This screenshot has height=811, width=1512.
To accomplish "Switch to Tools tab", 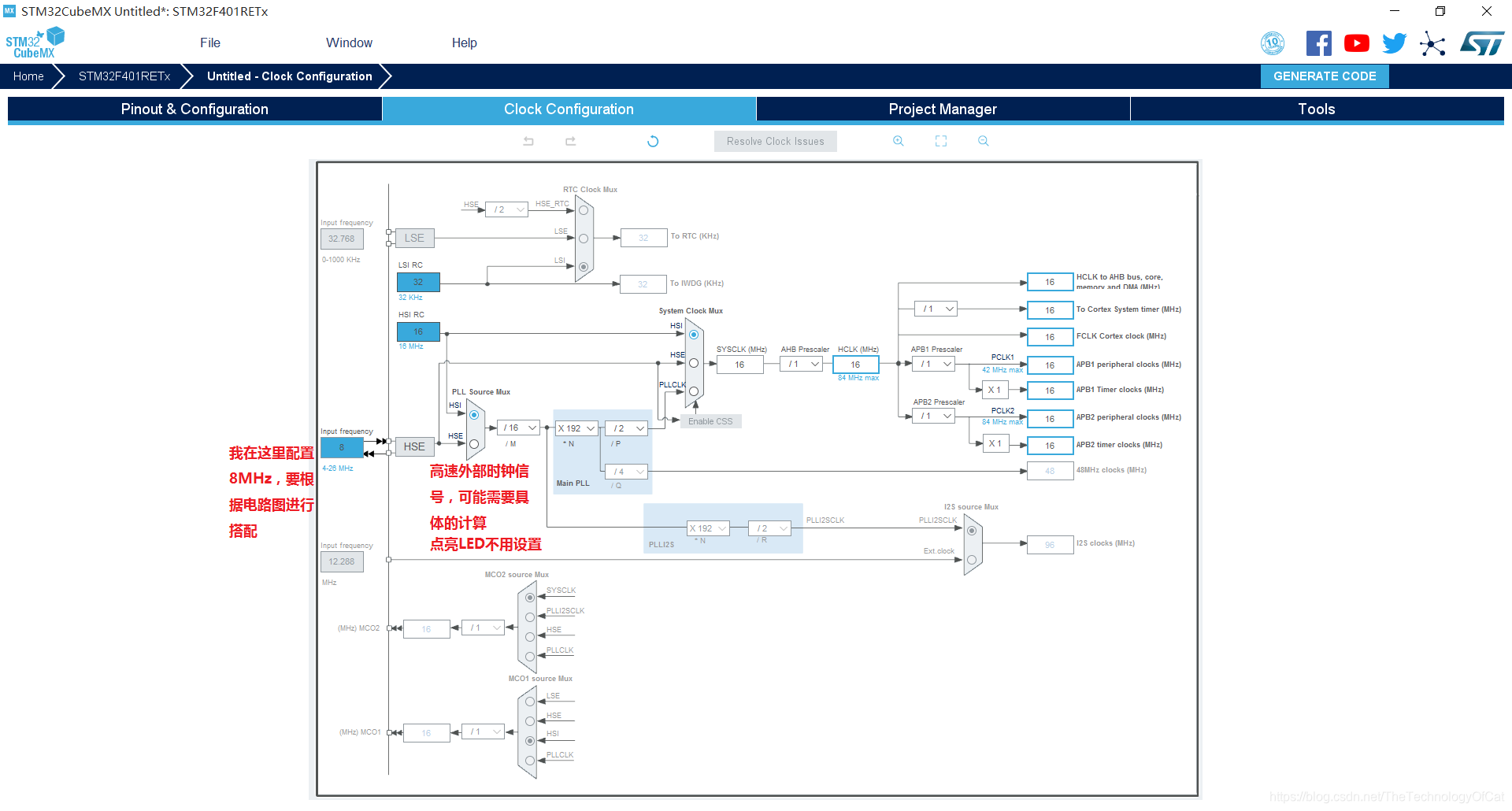I will pyautogui.click(x=1317, y=109).
